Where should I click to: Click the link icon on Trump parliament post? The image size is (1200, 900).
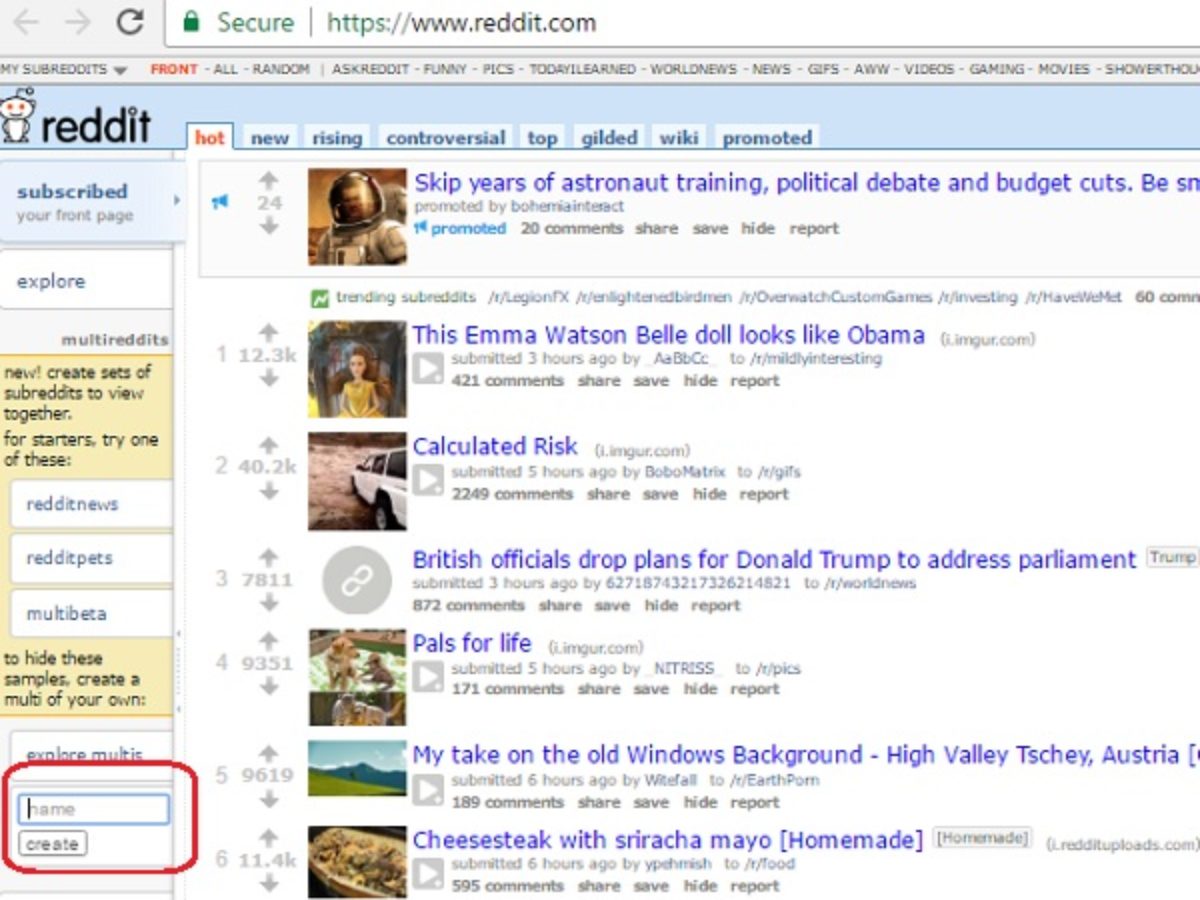point(357,581)
